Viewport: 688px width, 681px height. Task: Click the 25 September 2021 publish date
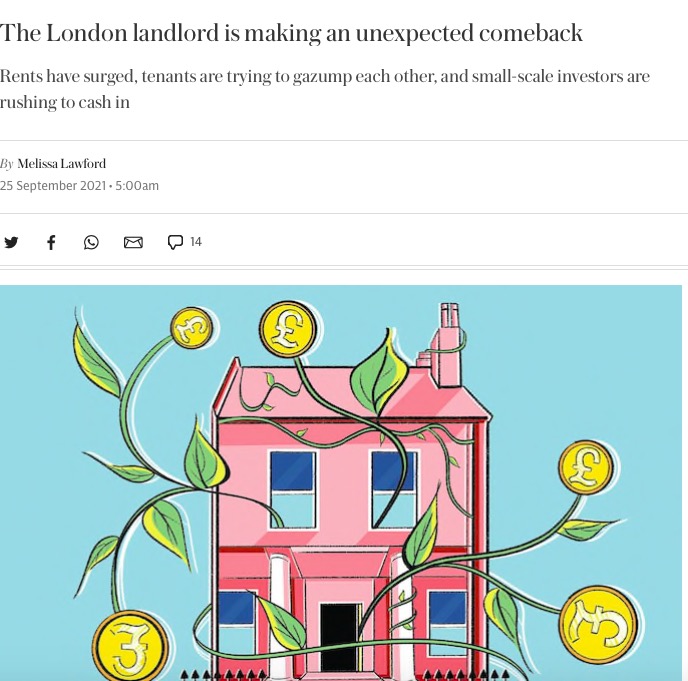[53, 186]
